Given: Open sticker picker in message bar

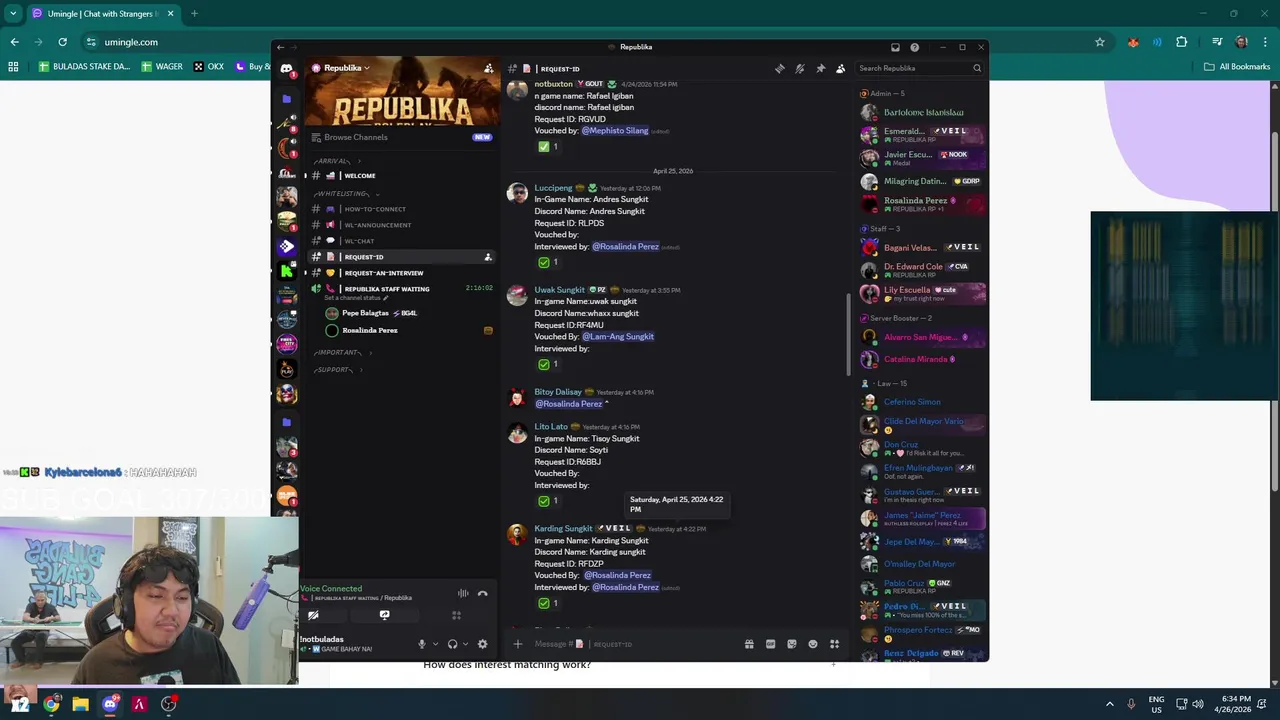Looking at the screenshot, I should (791, 644).
